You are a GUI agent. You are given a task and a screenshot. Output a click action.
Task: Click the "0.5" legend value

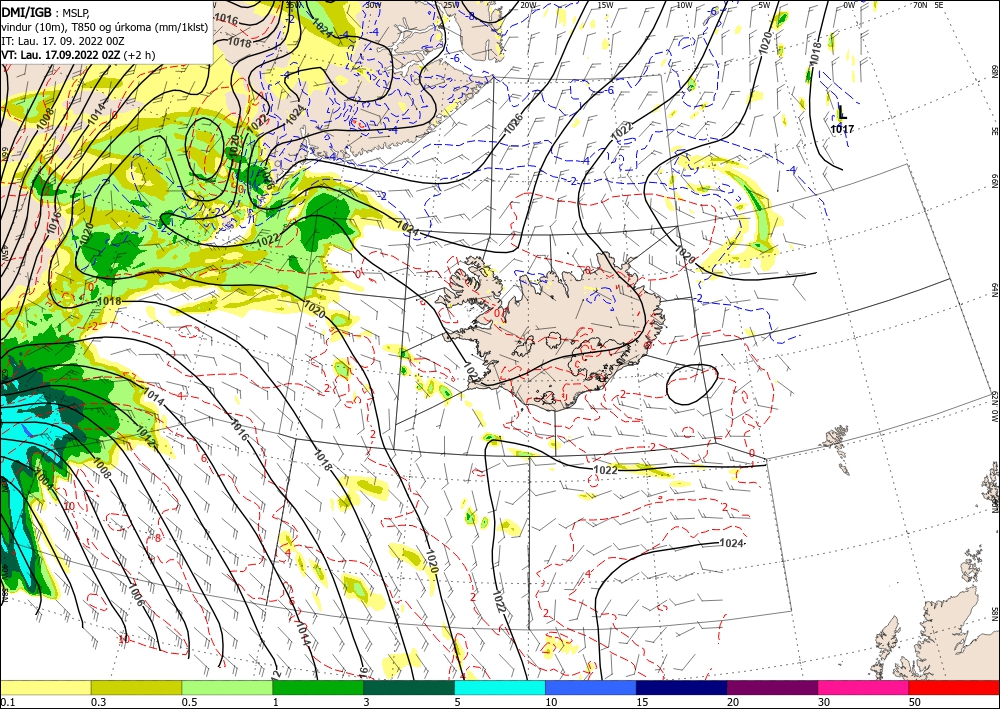tap(189, 702)
